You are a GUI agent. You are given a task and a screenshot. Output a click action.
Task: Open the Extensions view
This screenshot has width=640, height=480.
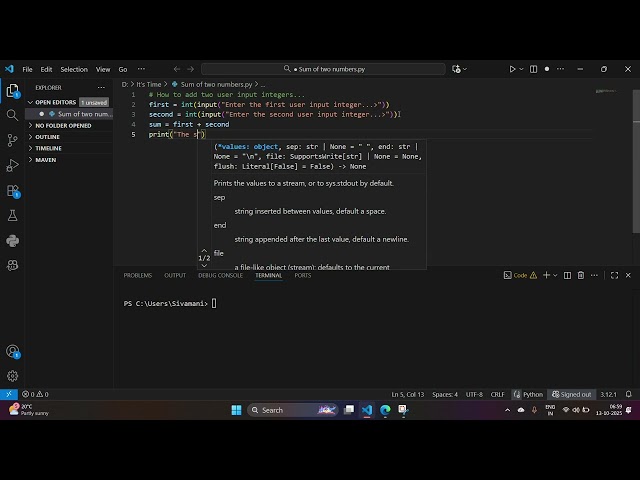click(x=12, y=191)
